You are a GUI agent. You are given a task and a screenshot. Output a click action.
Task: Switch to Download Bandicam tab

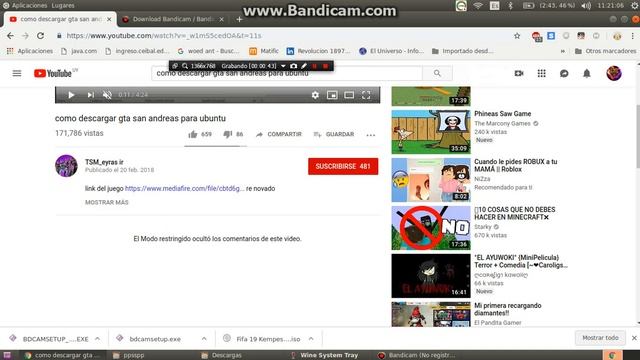(x=173, y=19)
